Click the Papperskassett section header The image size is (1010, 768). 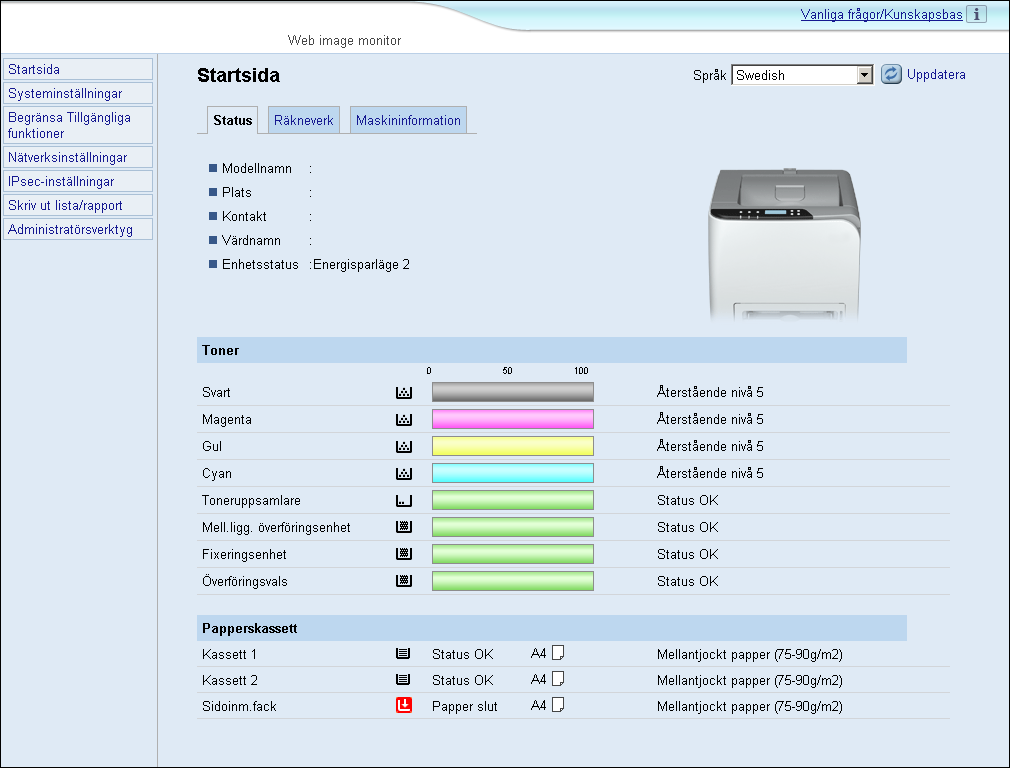tap(551, 628)
